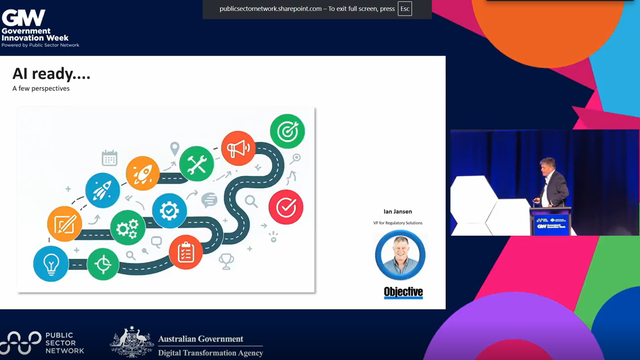Click the blue lightbulb icon on the roadmap
Screen dimensions: 640x360
[51, 264]
